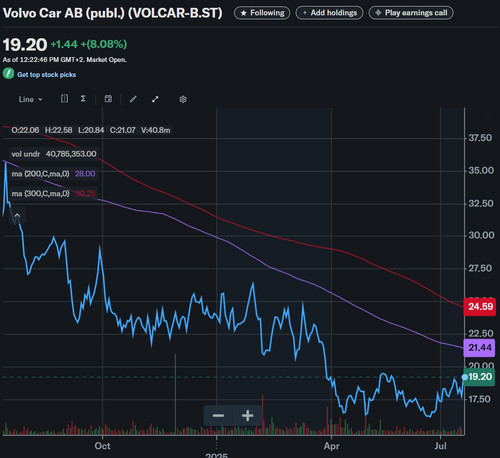Click the red 24.59 price tag

(x=480, y=307)
